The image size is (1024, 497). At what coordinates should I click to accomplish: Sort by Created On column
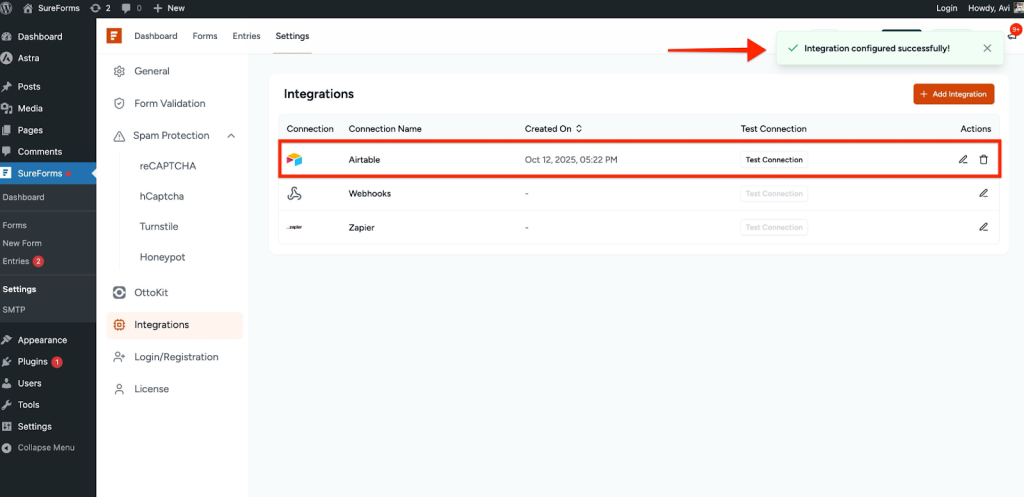(x=553, y=129)
